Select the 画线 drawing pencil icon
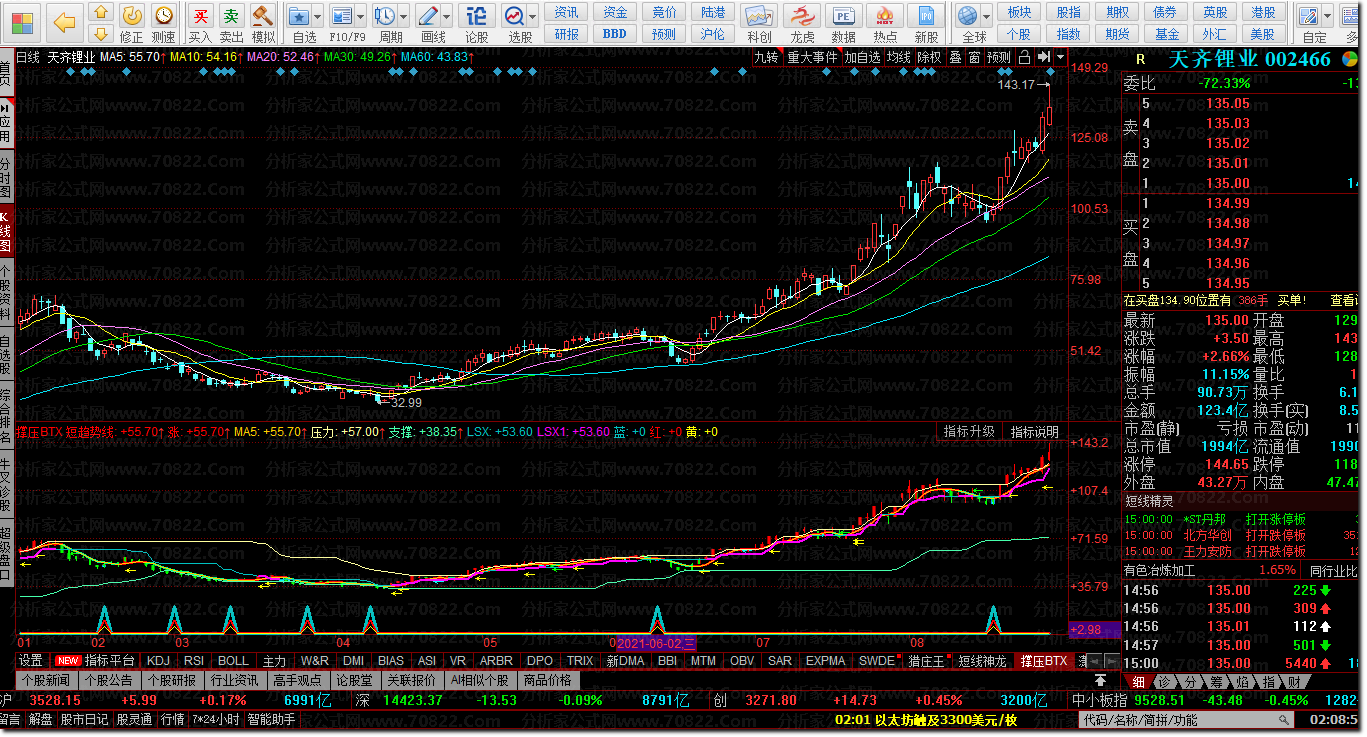 click(428, 15)
